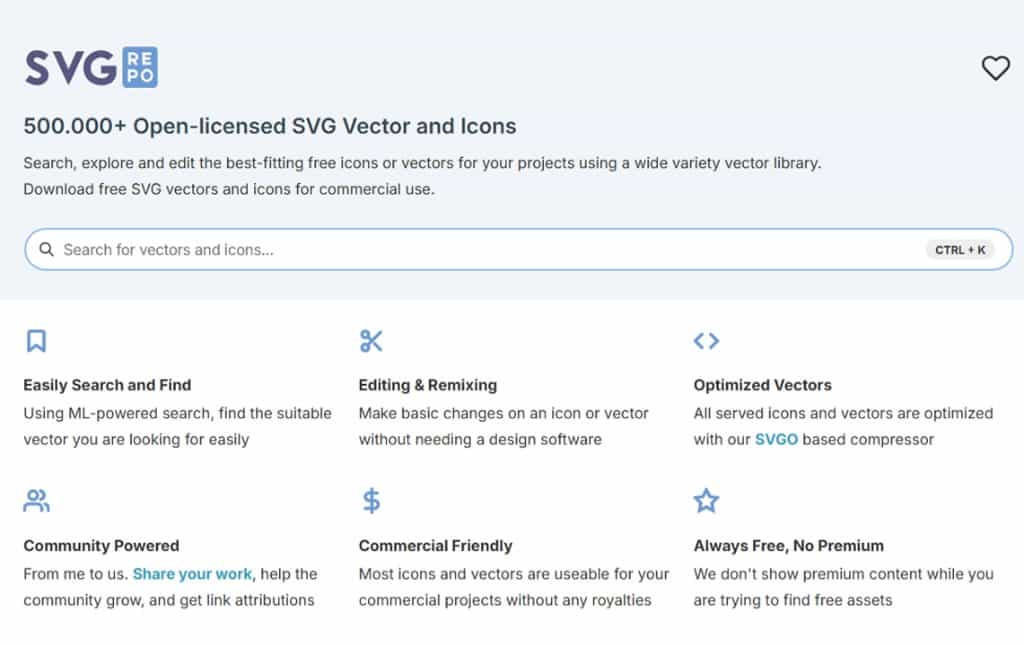1024x645 pixels.
Task: Click the 500.000+ Open-licensed SVG Vector and Icons heading
Action: point(270,126)
